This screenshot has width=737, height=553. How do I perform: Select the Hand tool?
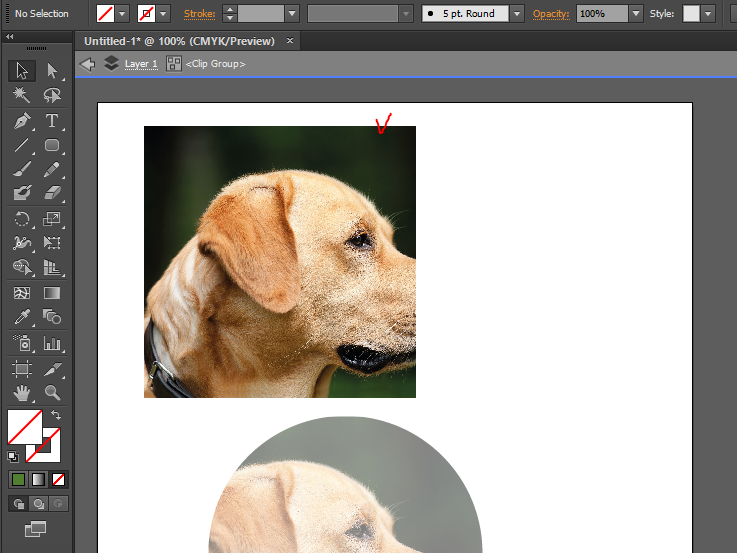point(22,392)
